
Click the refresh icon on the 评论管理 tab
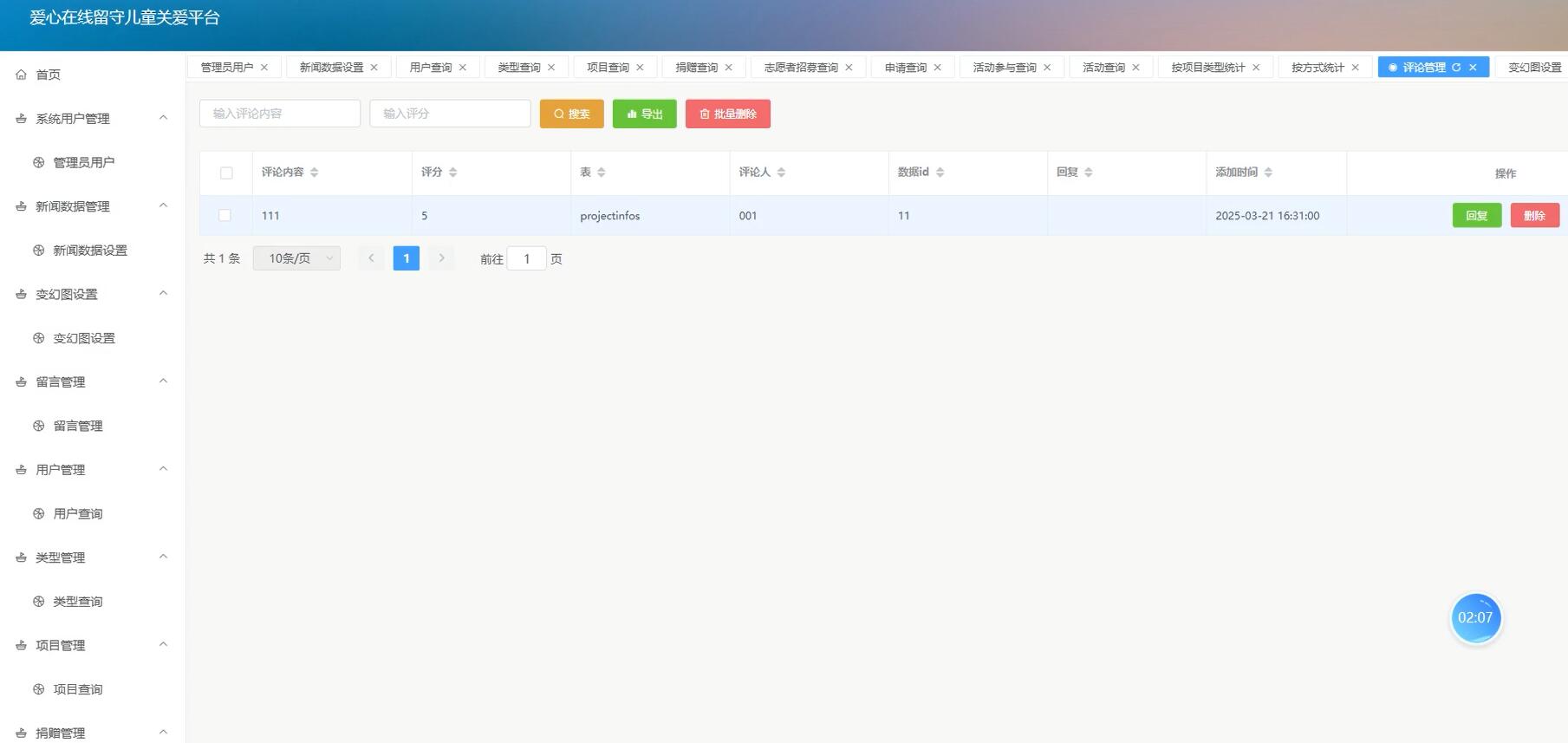(x=1456, y=68)
